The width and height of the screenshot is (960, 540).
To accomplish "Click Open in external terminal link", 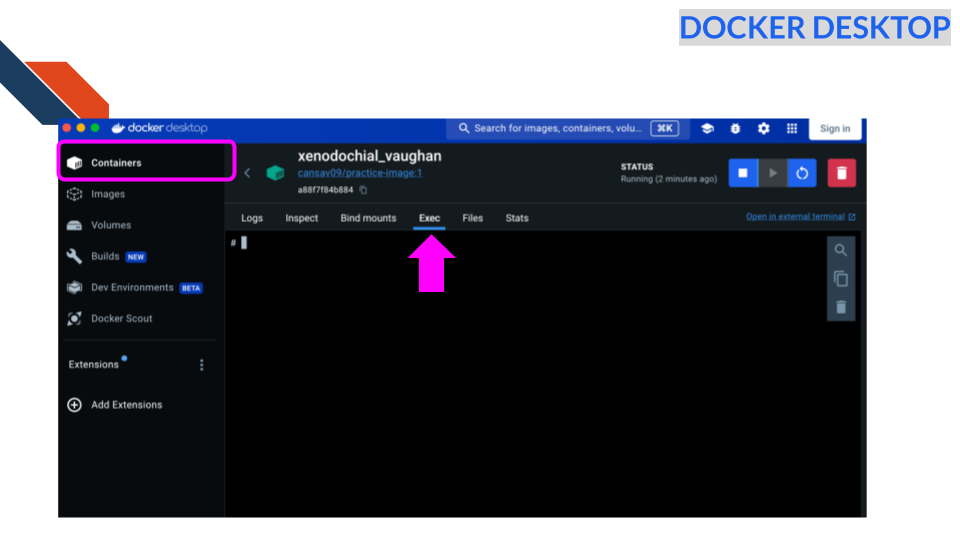I will [x=800, y=217].
